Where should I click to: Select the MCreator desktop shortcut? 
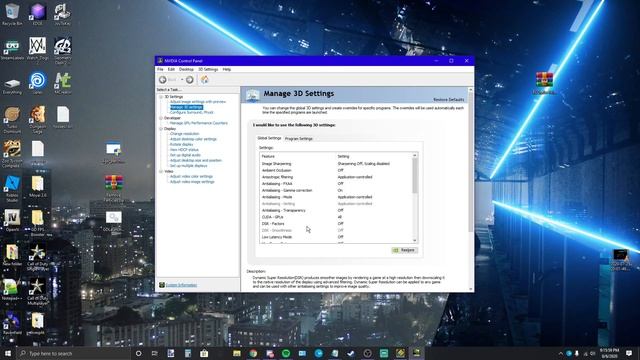coord(63,83)
